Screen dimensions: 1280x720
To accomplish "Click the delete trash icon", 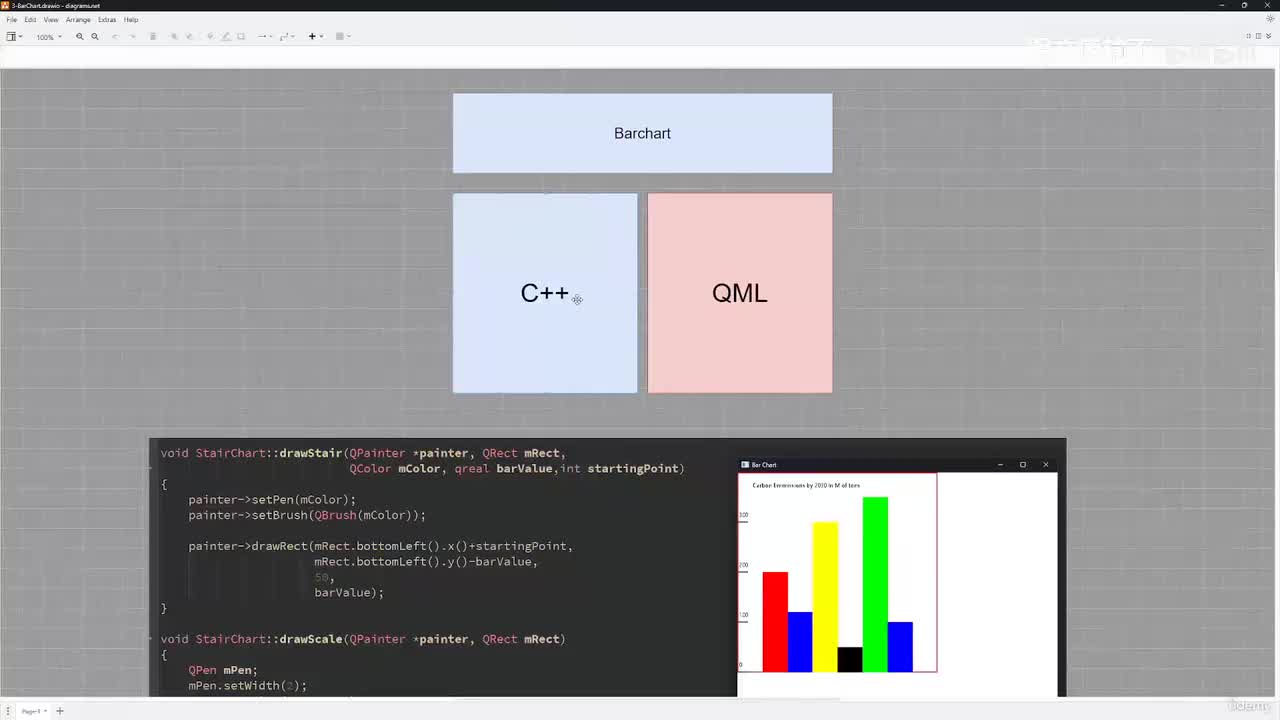I will coord(153,37).
